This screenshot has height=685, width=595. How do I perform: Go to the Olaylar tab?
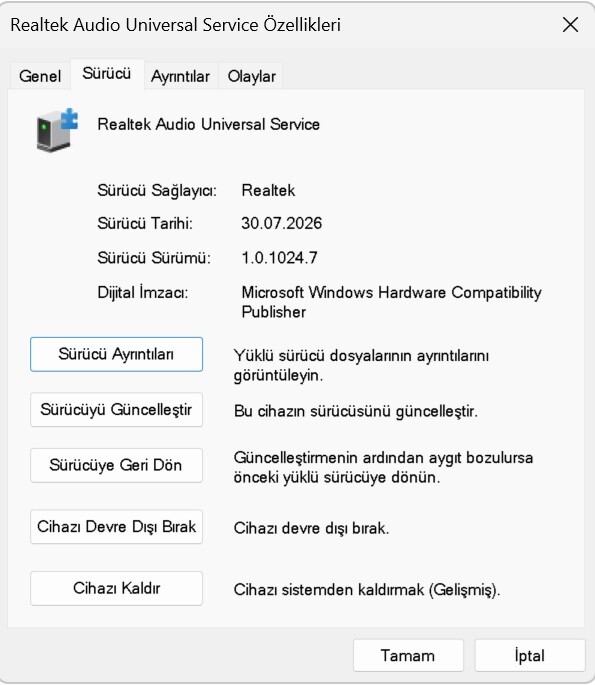point(252,76)
